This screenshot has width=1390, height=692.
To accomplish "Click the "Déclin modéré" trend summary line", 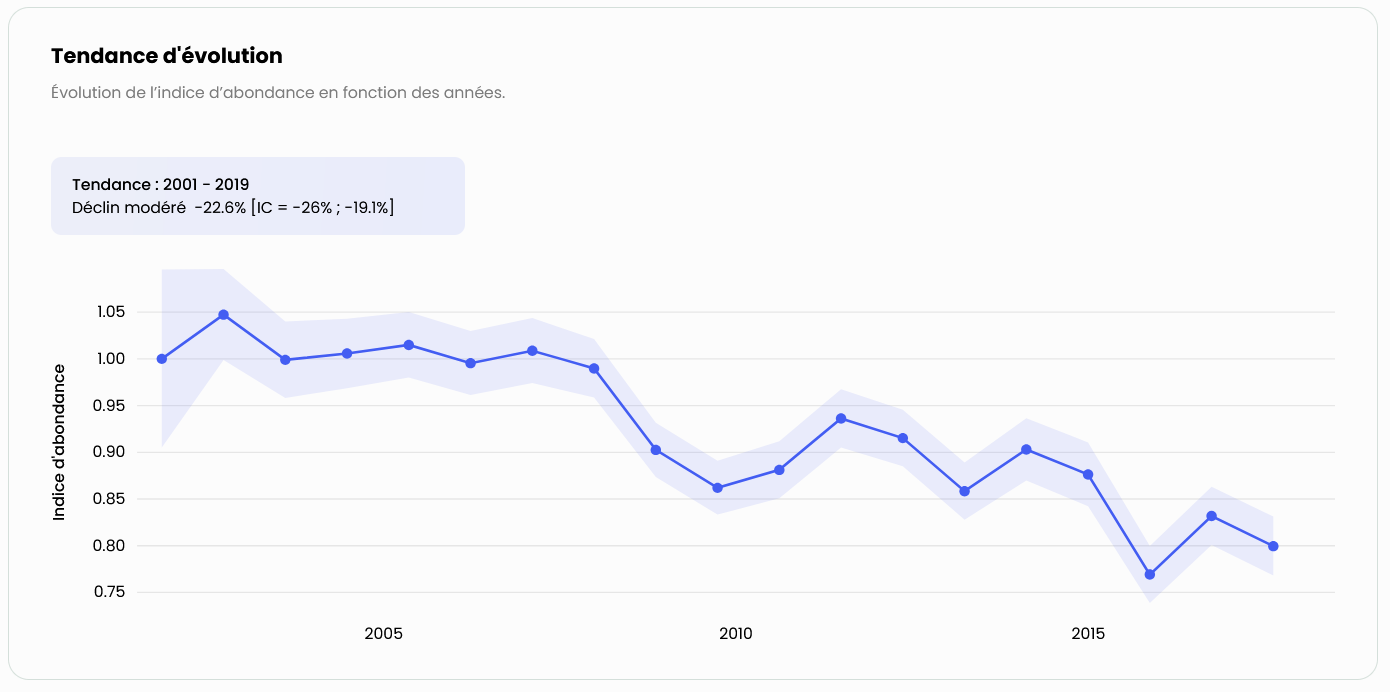I will (x=233, y=208).
